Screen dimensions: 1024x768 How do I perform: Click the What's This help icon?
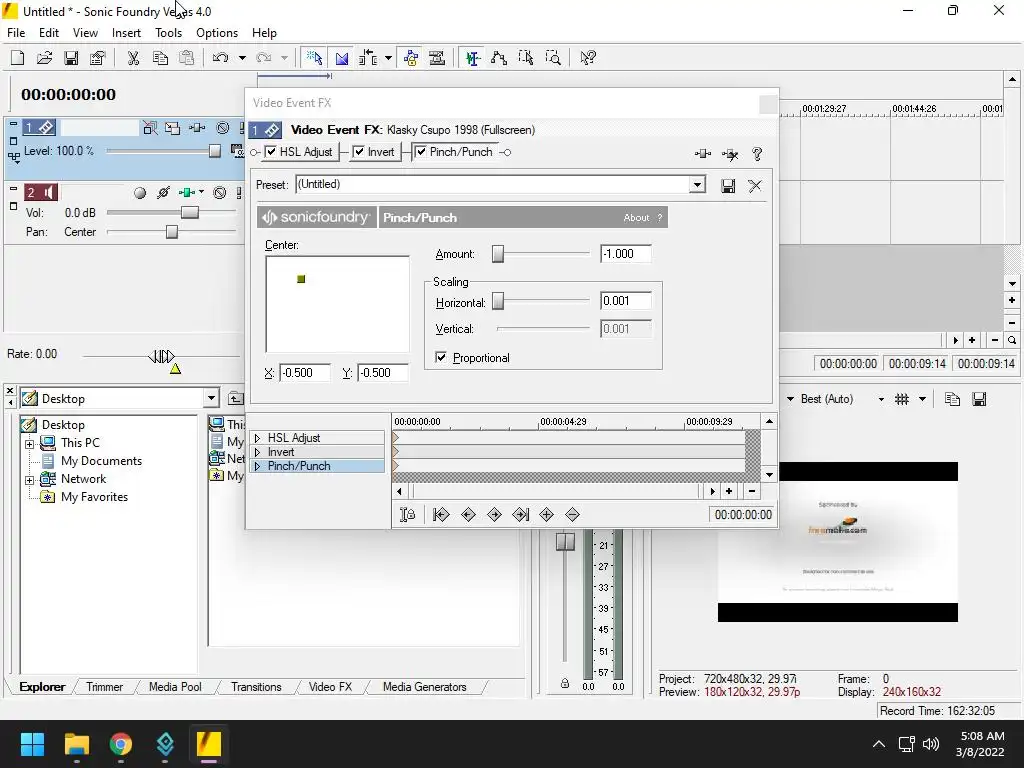[x=588, y=57]
